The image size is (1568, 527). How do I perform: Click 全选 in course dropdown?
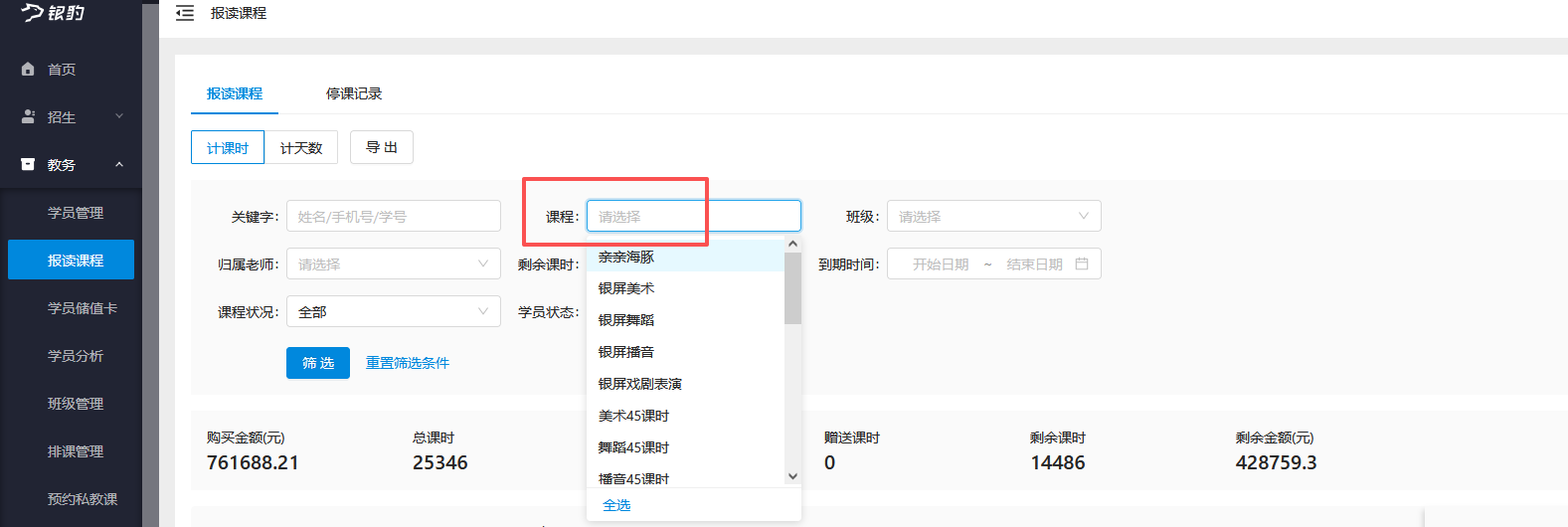[x=616, y=505]
